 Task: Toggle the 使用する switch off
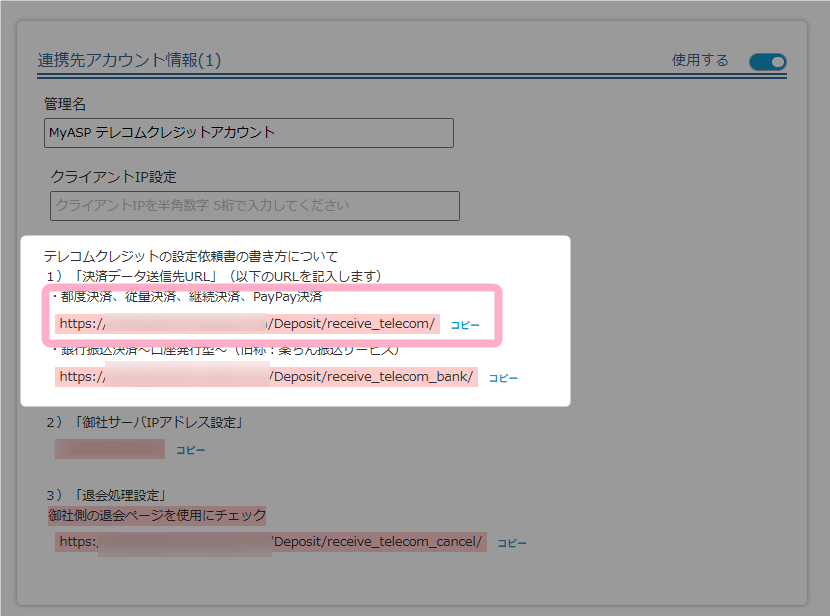(x=767, y=62)
